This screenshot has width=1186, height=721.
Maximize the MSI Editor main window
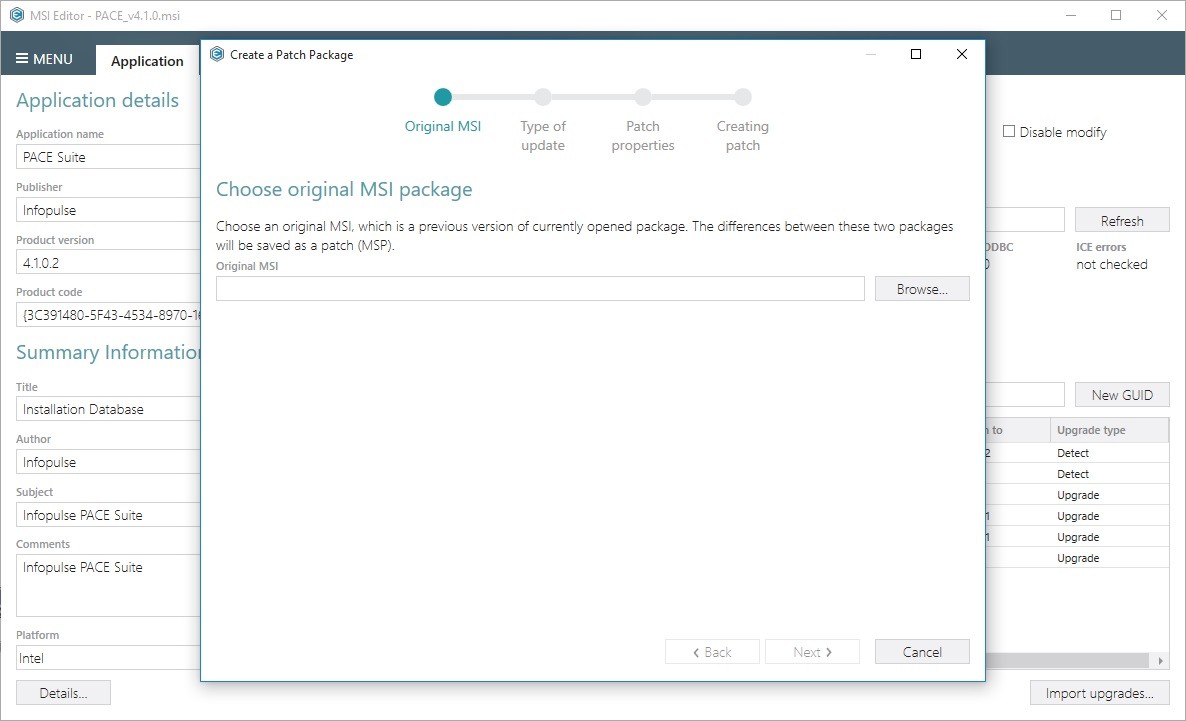(1116, 15)
